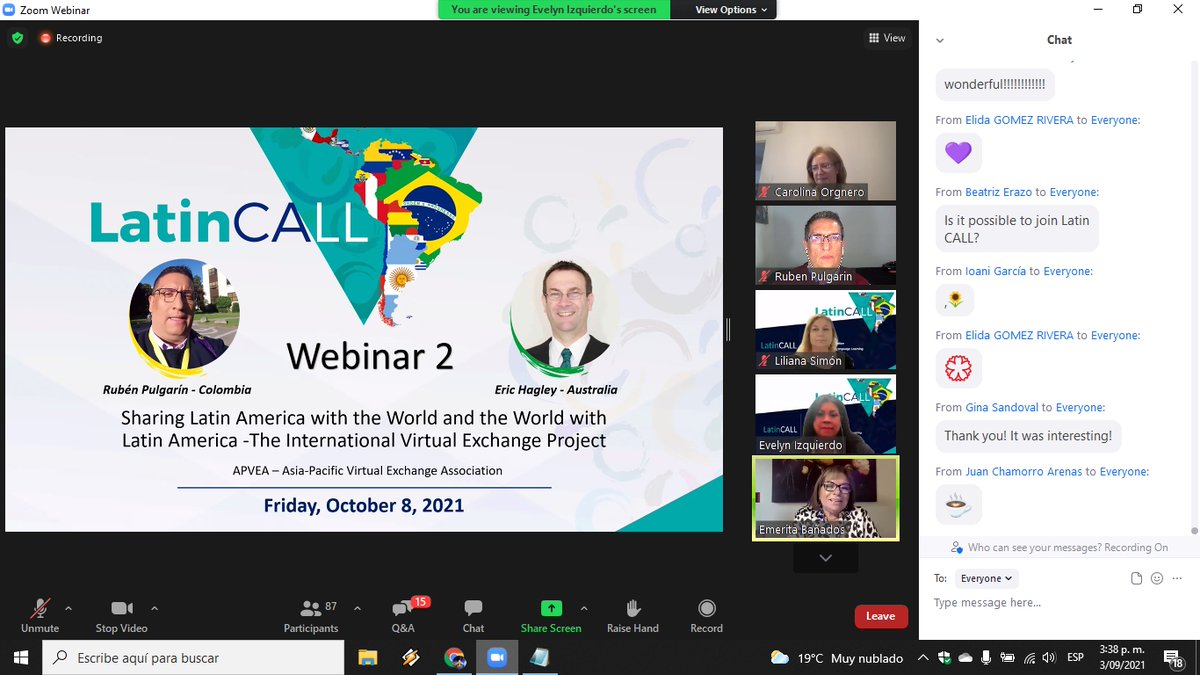Select Emerita Bañados video thumbnail

(x=825, y=498)
